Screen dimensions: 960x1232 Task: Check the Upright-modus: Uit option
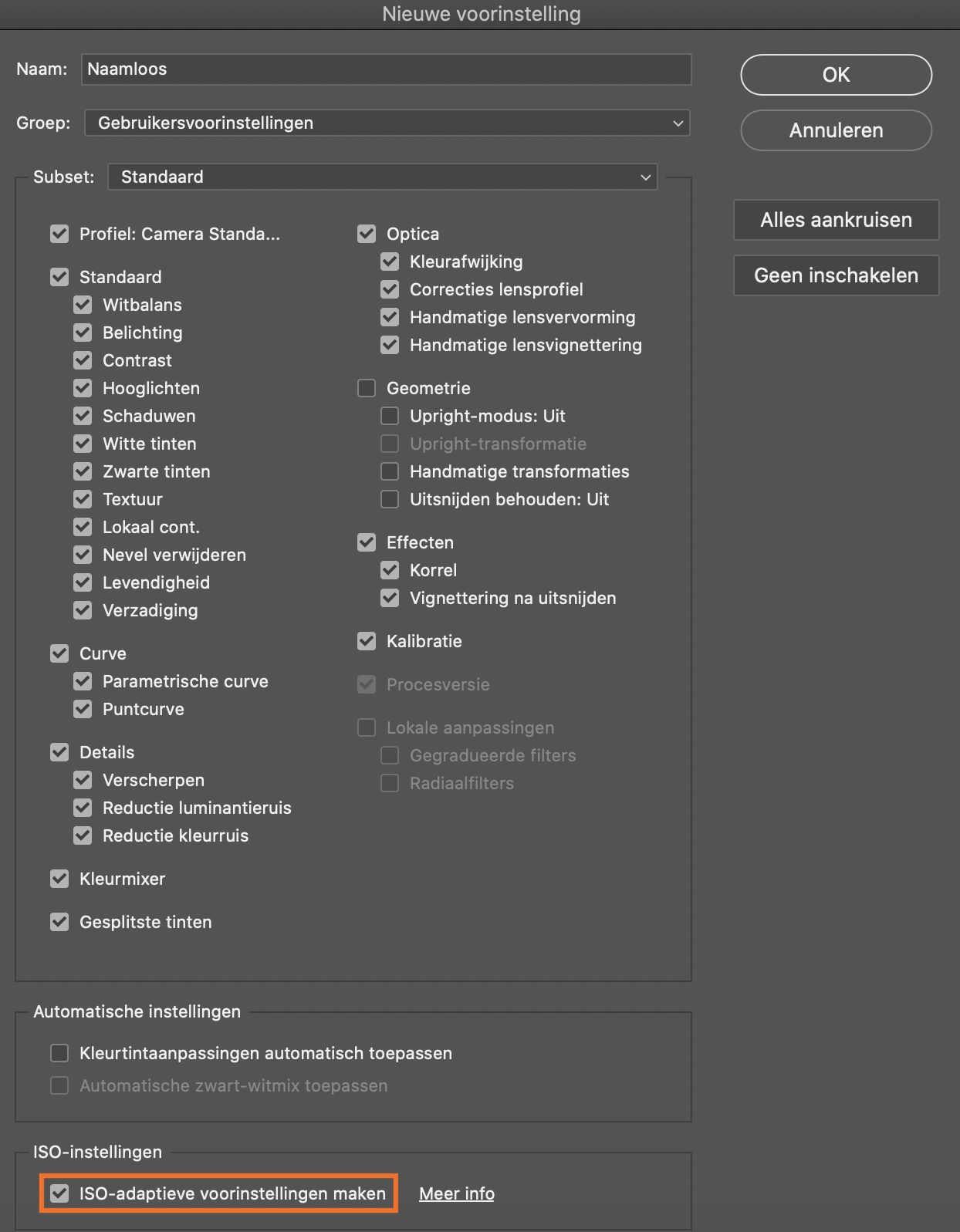tap(390, 416)
